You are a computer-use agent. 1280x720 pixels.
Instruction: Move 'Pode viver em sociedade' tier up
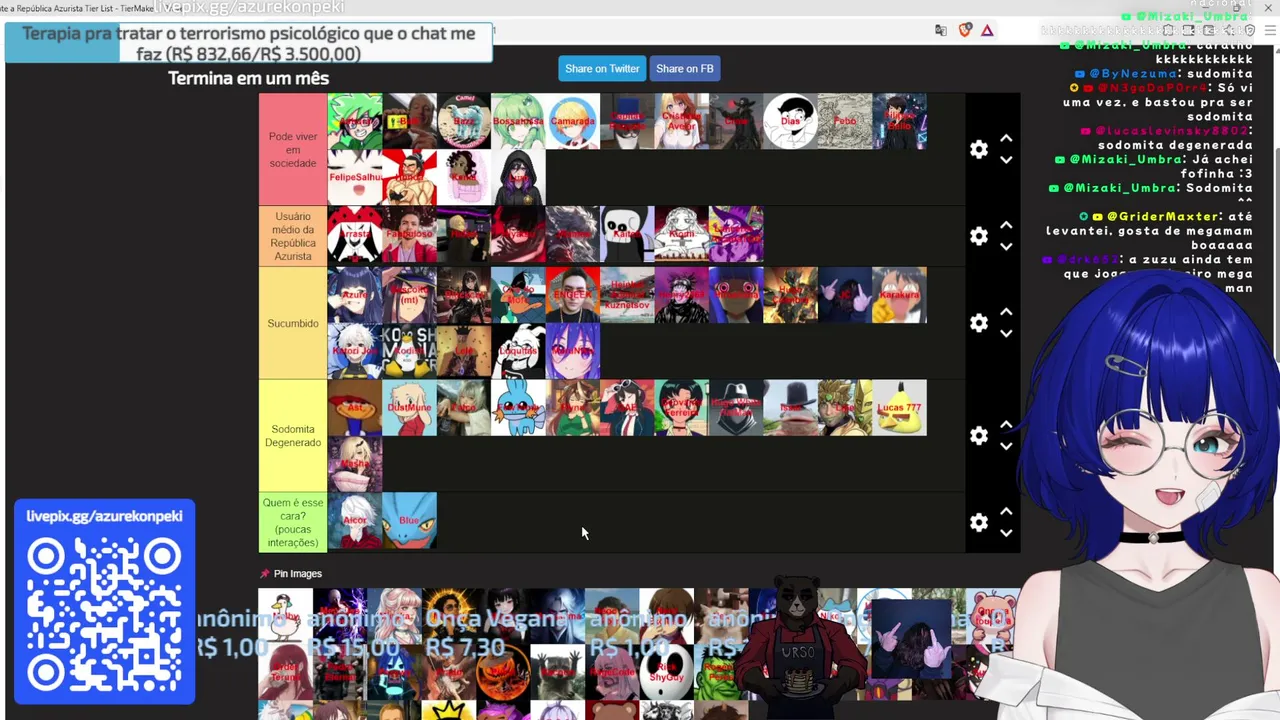point(1006,139)
